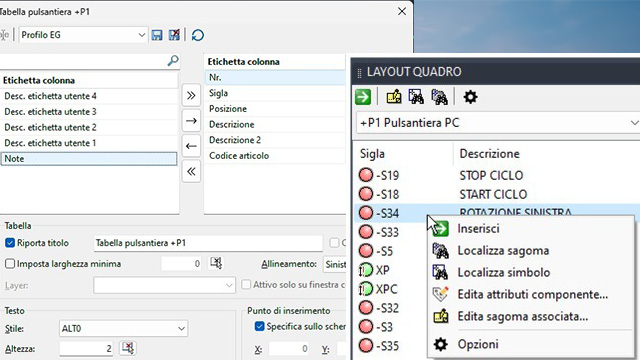Image resolution: width=640 pixels, height=360 pixels.
Task: Select Codice articolo in the right list
Action: click(275, 156)
